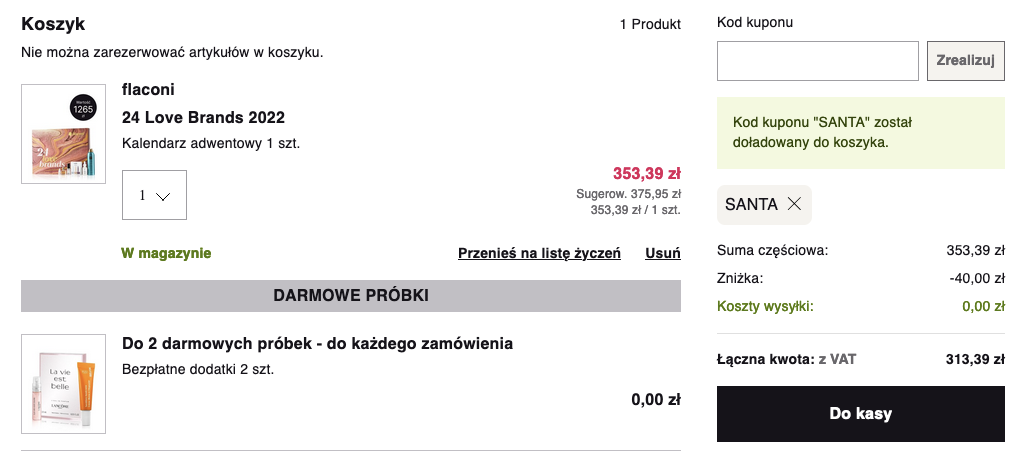The height and width of the screenshot is (461, 1023).
Task: Click the Przenieś na listę życzeń link
Action: (539, 253)
